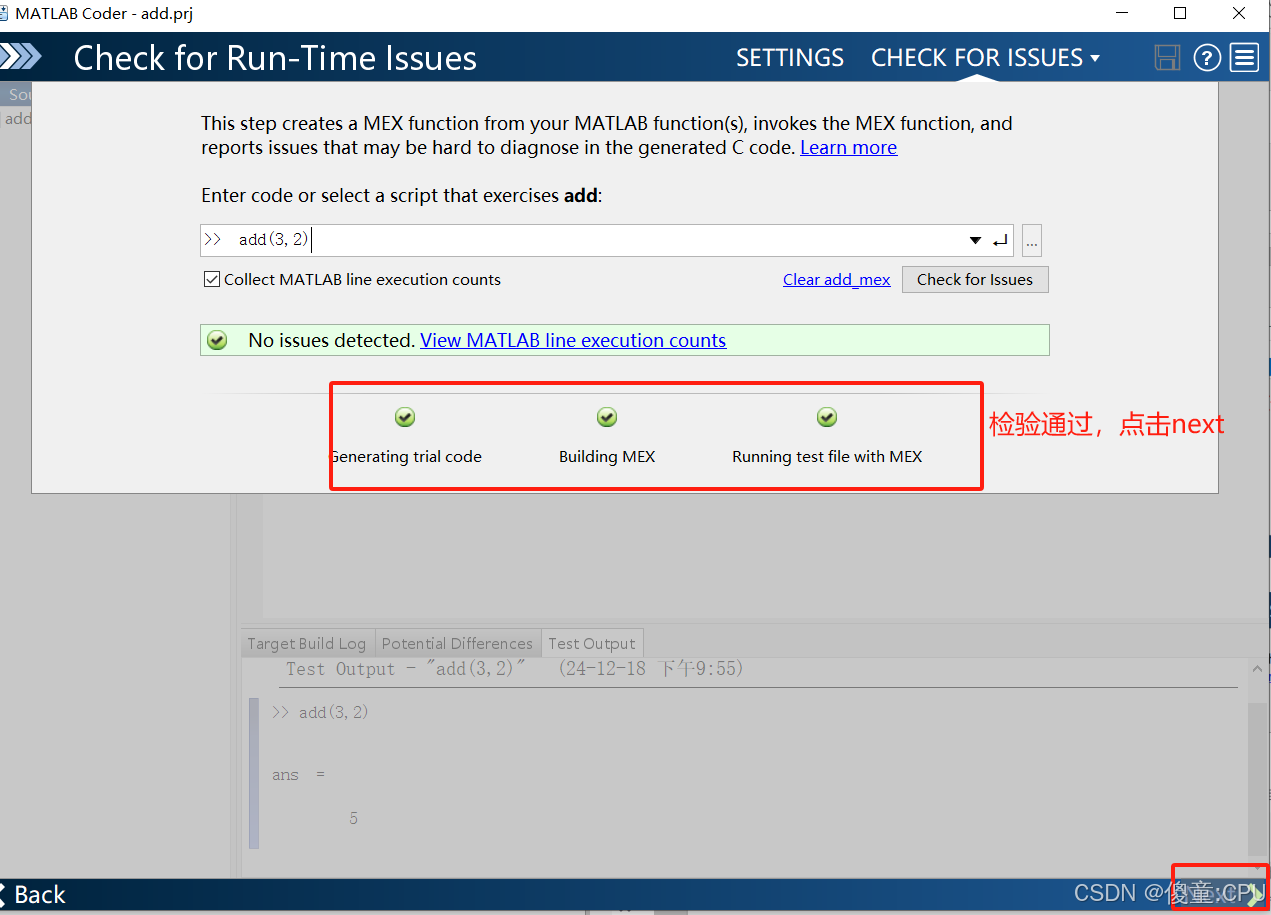Switch to the Target Build Log tab
1271x915 pixels.
click(307, 643)
